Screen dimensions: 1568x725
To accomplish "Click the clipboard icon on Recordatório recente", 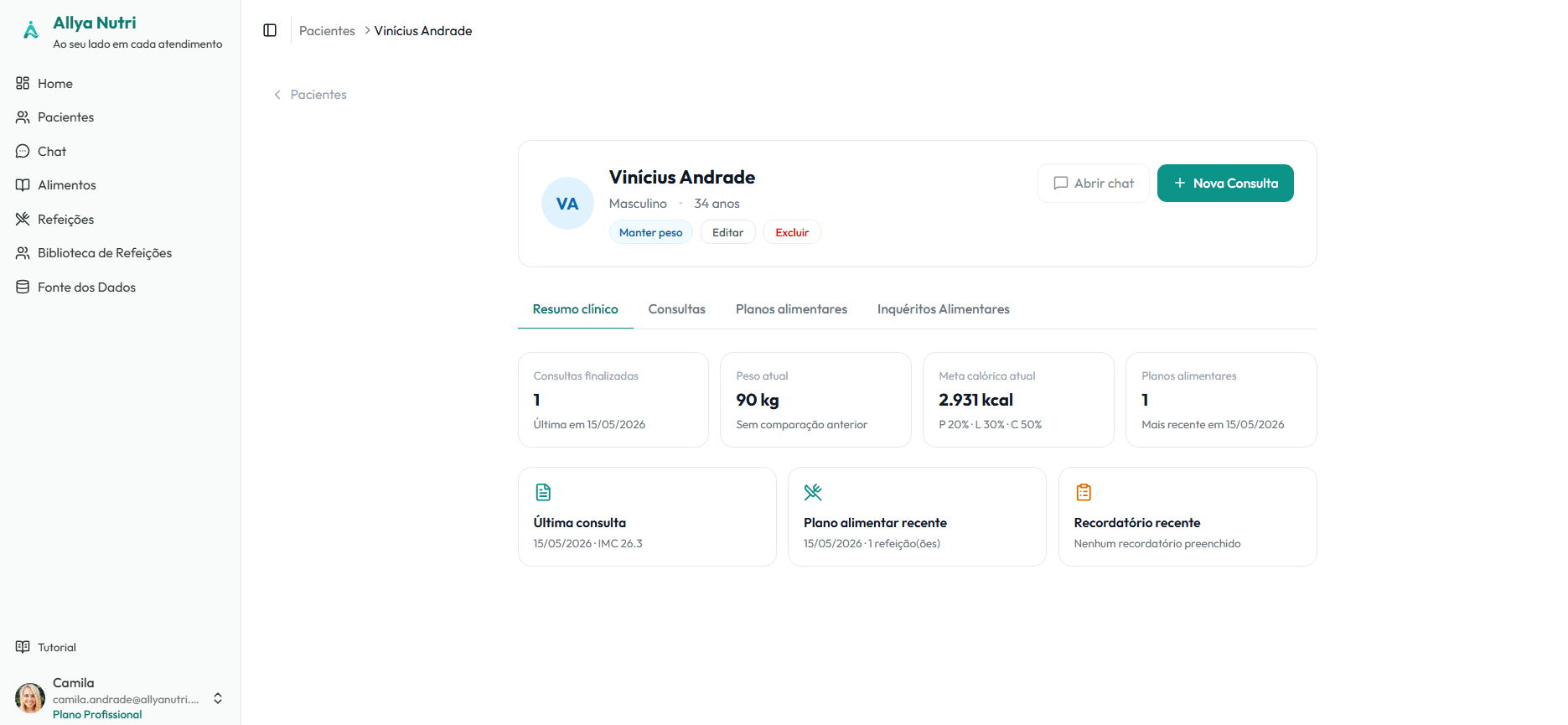I will coord(1084,492).
